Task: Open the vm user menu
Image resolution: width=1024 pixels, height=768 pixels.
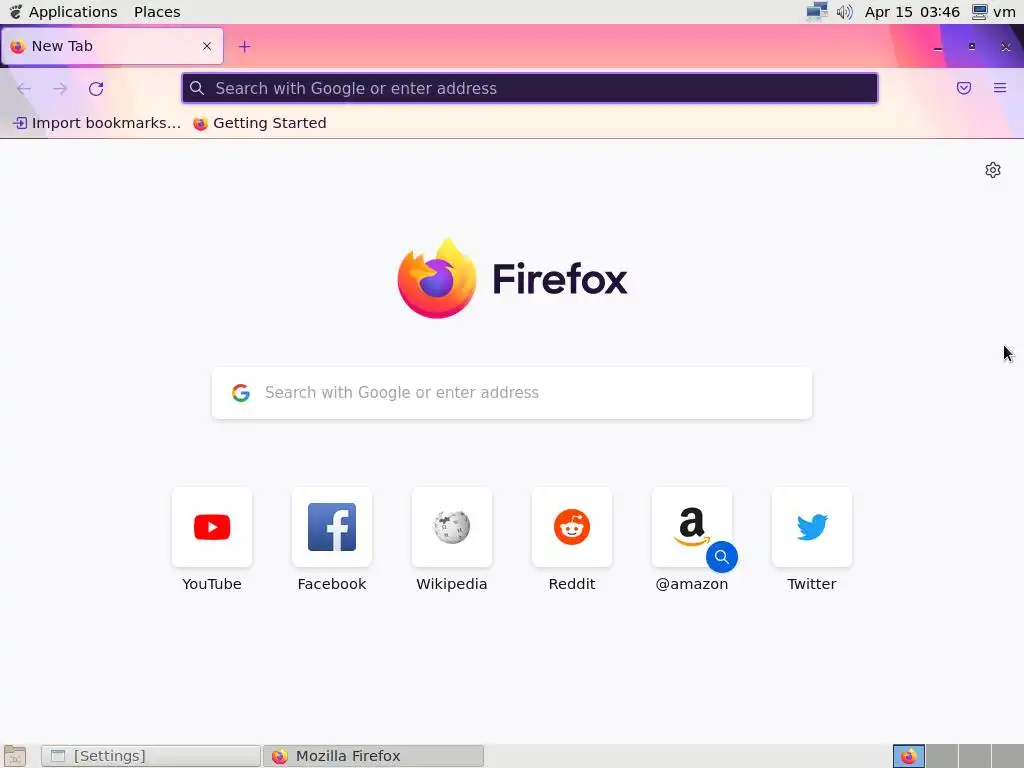Action: (994, 12)
